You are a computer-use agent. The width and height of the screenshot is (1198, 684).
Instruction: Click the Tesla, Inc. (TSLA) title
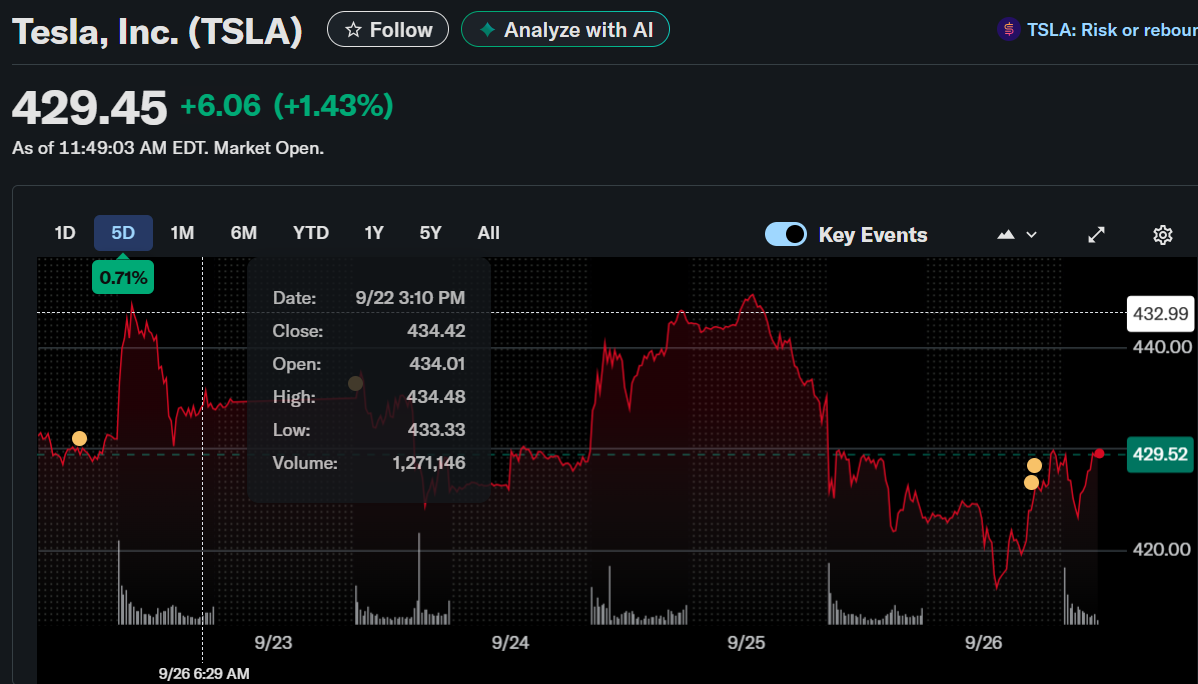[157, 31]
